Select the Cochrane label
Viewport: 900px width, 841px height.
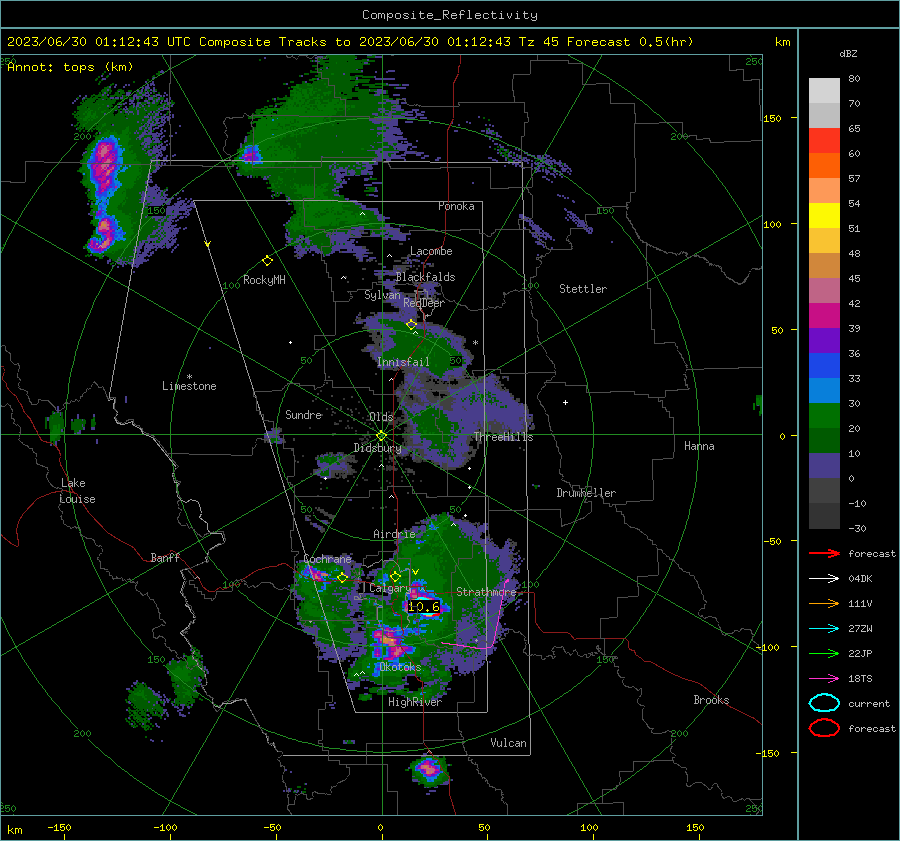[x=327, y=559]
